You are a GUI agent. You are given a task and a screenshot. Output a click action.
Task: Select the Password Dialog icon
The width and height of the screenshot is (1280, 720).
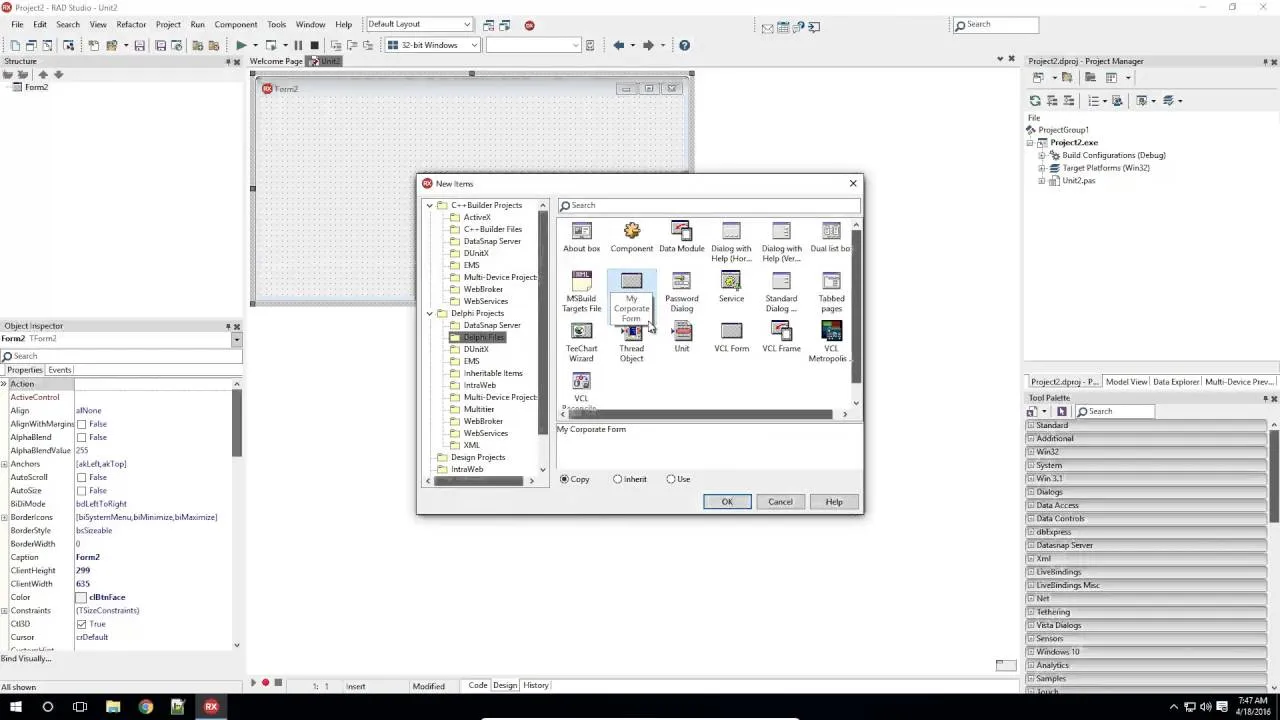(x=681, y=281)
